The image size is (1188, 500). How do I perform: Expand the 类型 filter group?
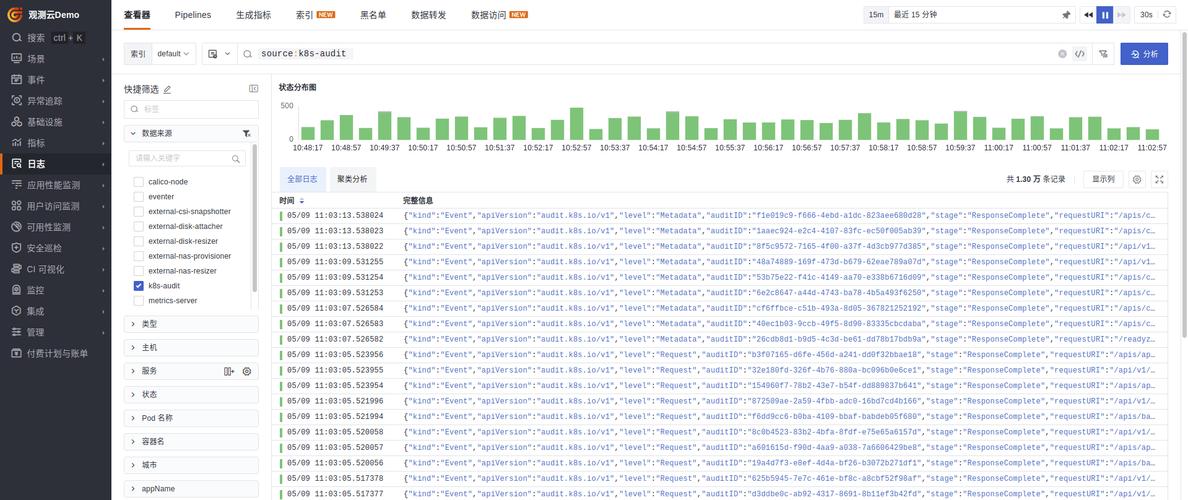point(191,324)
